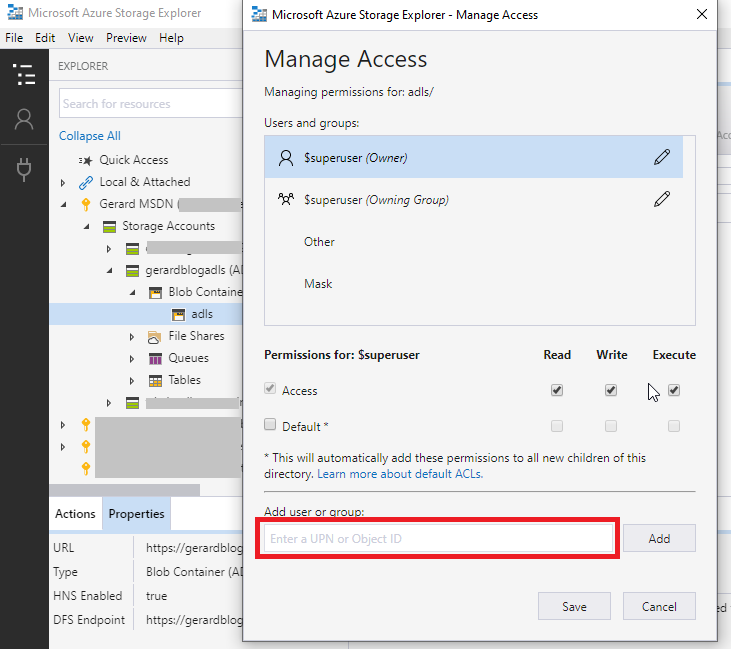Image resolution: width=731 pixels, height=649 pixels.
Task: Expand the Tables node arrow
Action: (132, 380)
